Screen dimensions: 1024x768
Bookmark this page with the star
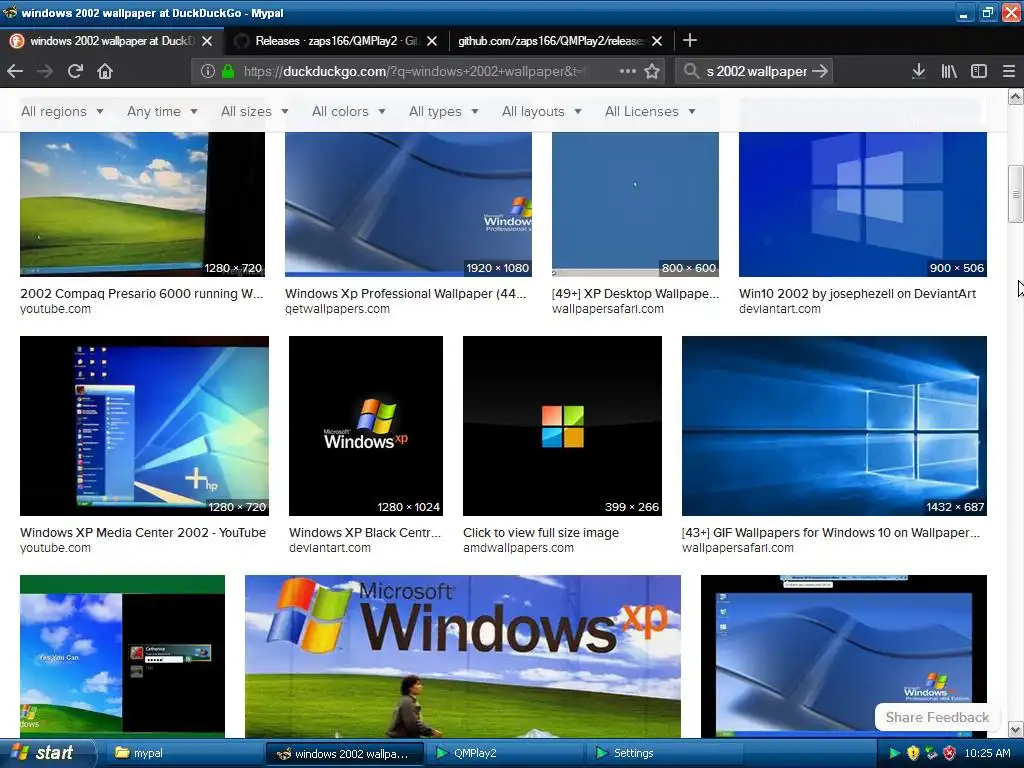[652, 71]
